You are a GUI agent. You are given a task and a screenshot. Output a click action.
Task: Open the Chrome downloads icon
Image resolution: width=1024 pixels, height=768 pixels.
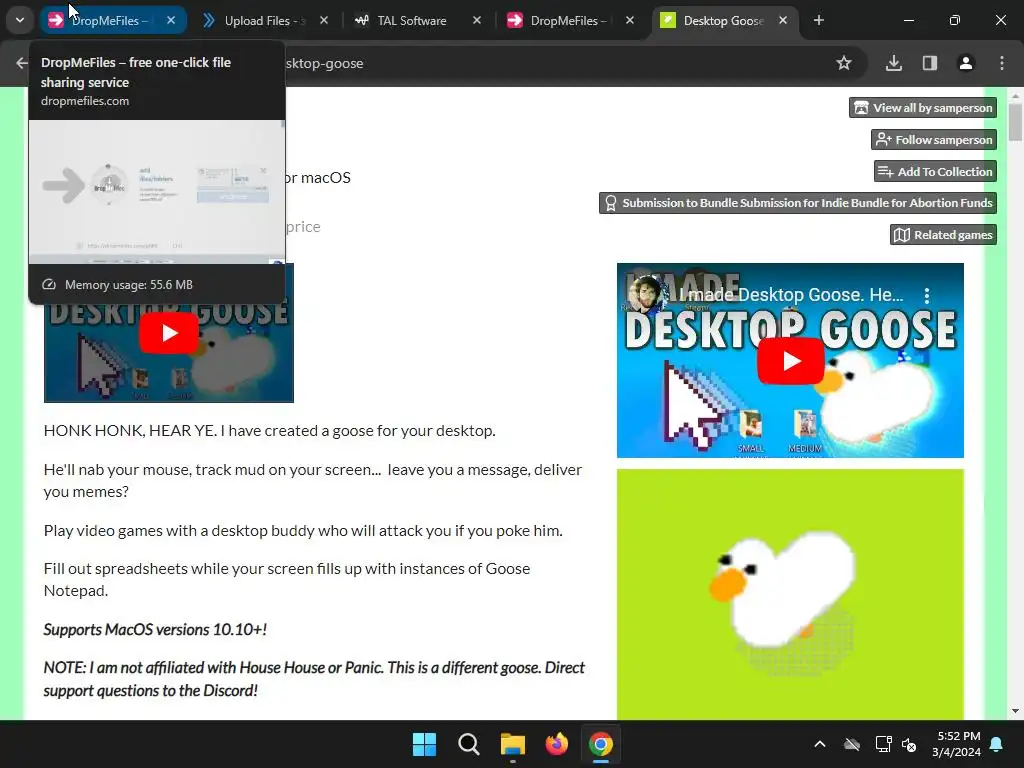coord(894,63)
